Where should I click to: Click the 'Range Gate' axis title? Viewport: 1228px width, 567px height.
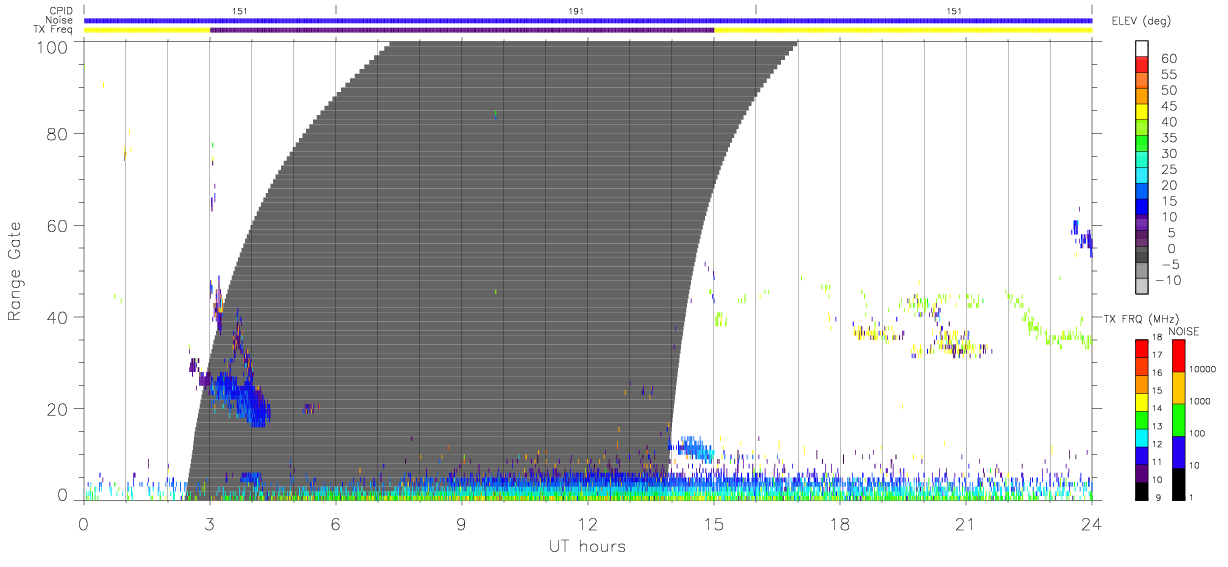click(15, 271)
